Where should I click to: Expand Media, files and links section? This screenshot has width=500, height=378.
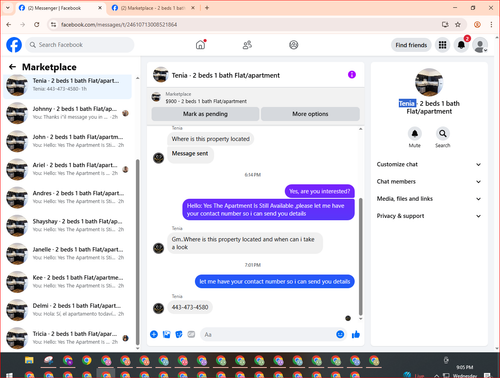(429, 199)
